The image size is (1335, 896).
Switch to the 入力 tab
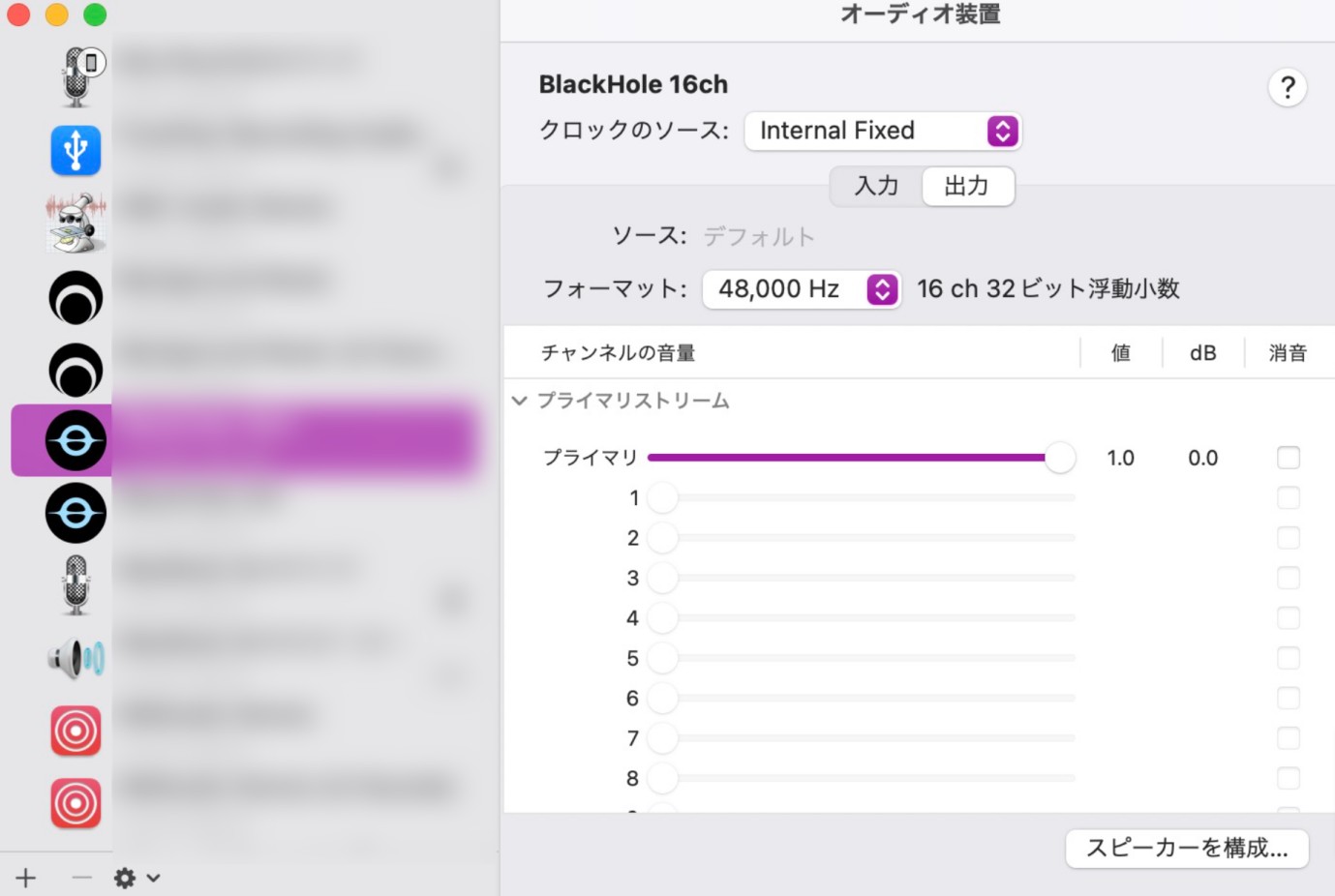876,186
